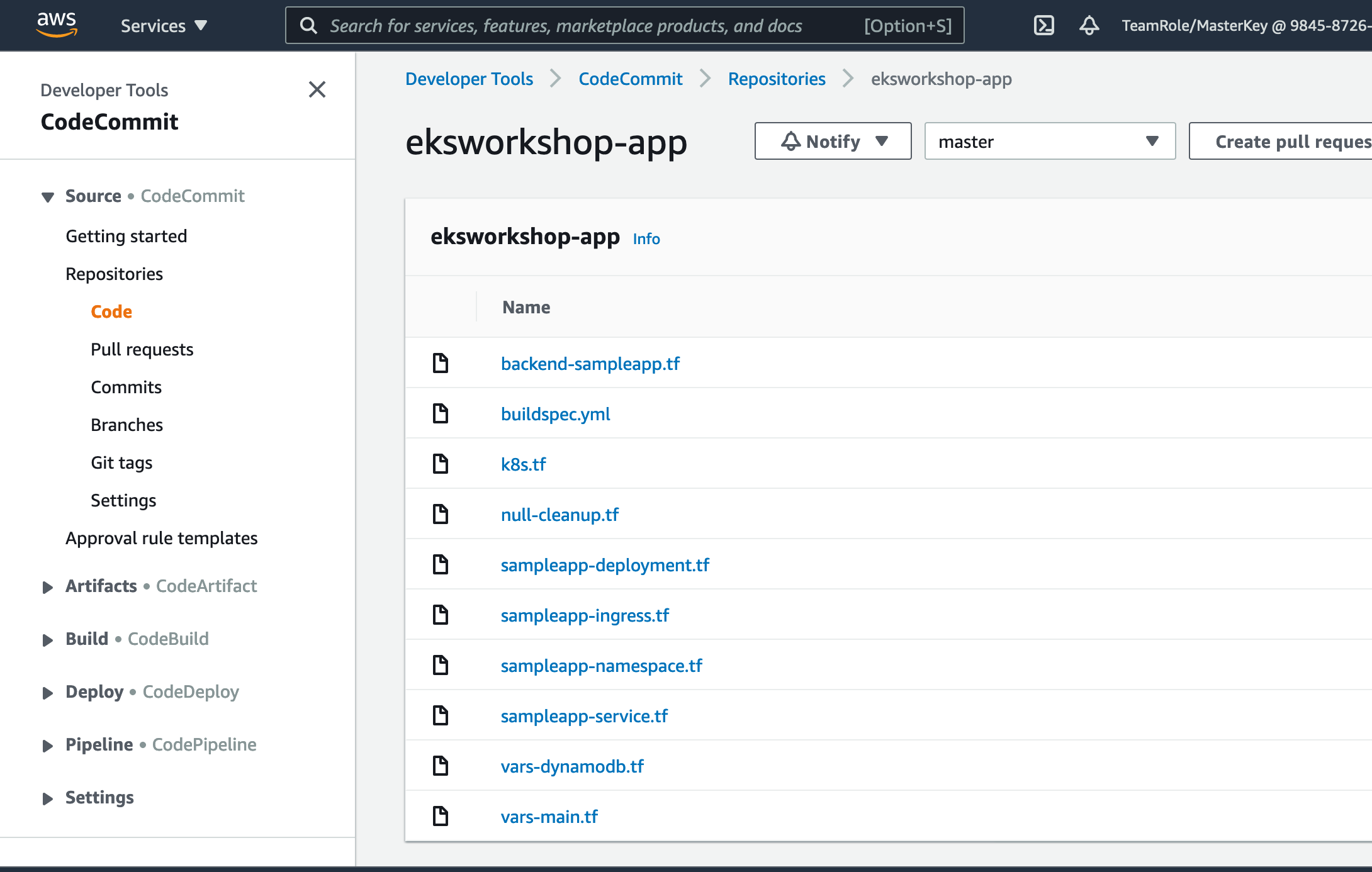The width and height of the screenshot is (1372, 872).
Task: Click file icon beside backend-sampleapp.tf
Action: [x=441, y=363]
